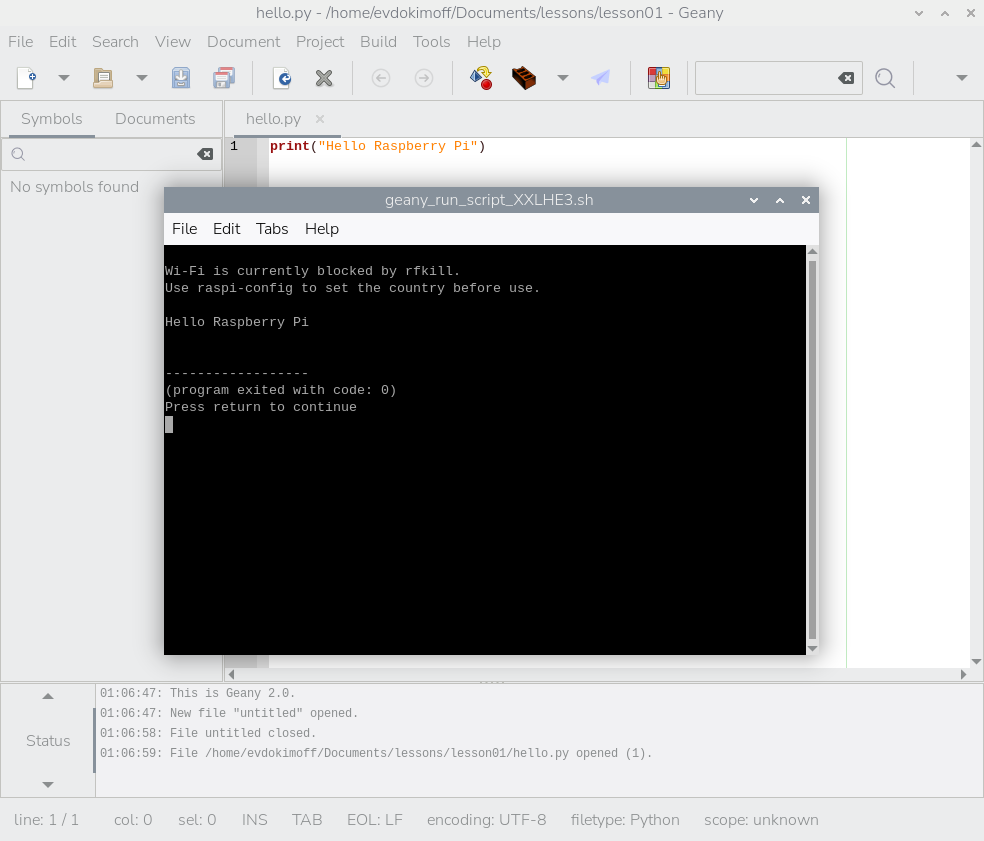
Task: Open the Build menu
Action: [x=378, y=42]
